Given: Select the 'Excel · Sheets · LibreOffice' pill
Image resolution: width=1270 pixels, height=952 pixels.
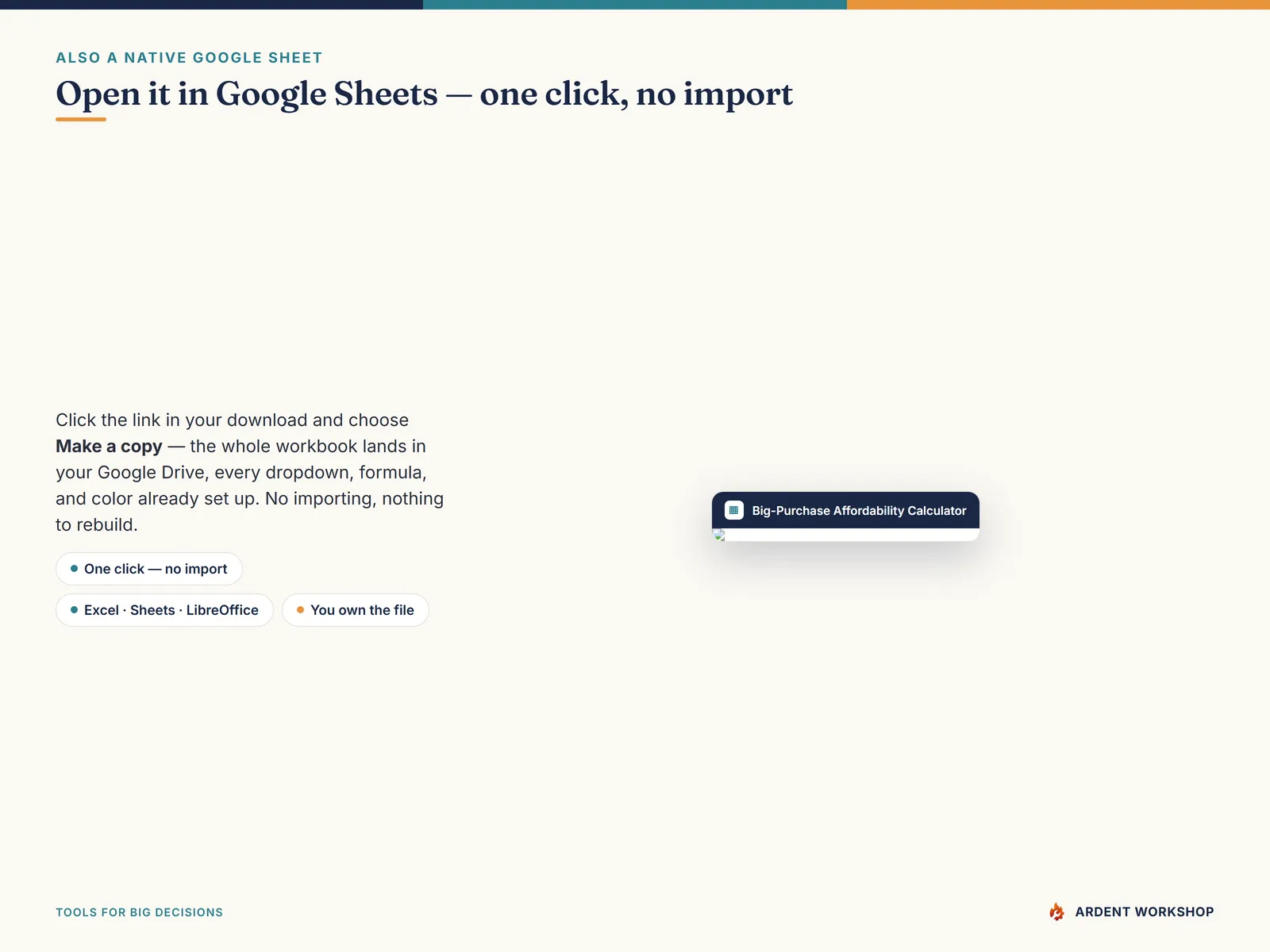Looking at the screenshot, I should click(164, 610).
